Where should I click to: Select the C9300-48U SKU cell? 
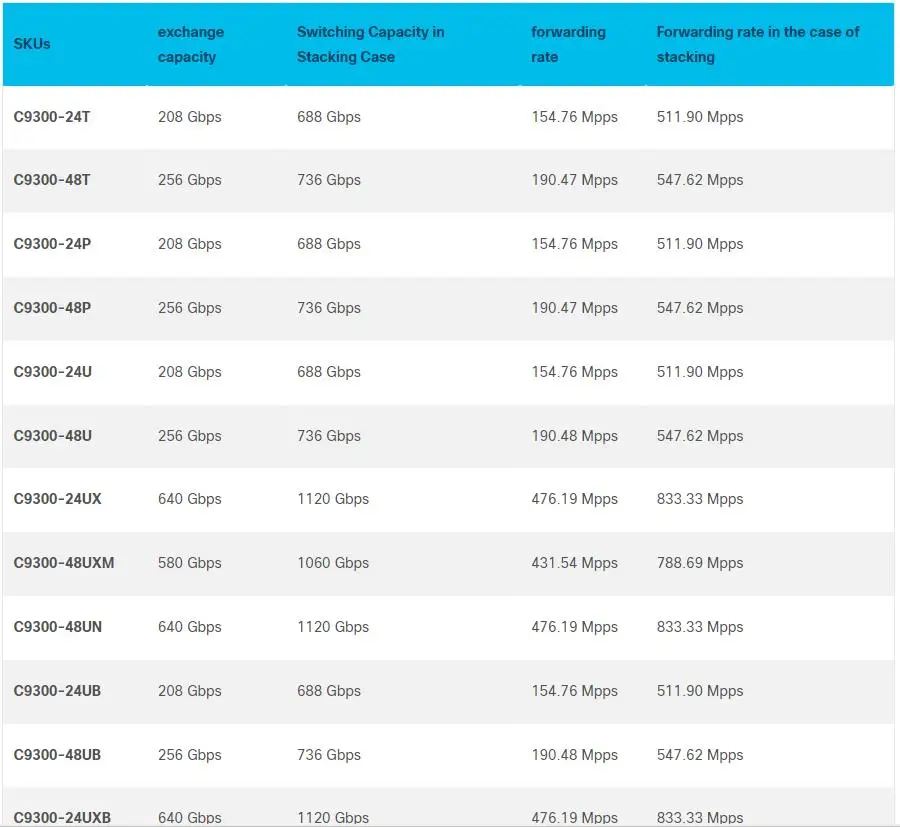pyautogui.click(x=52, y=436)
